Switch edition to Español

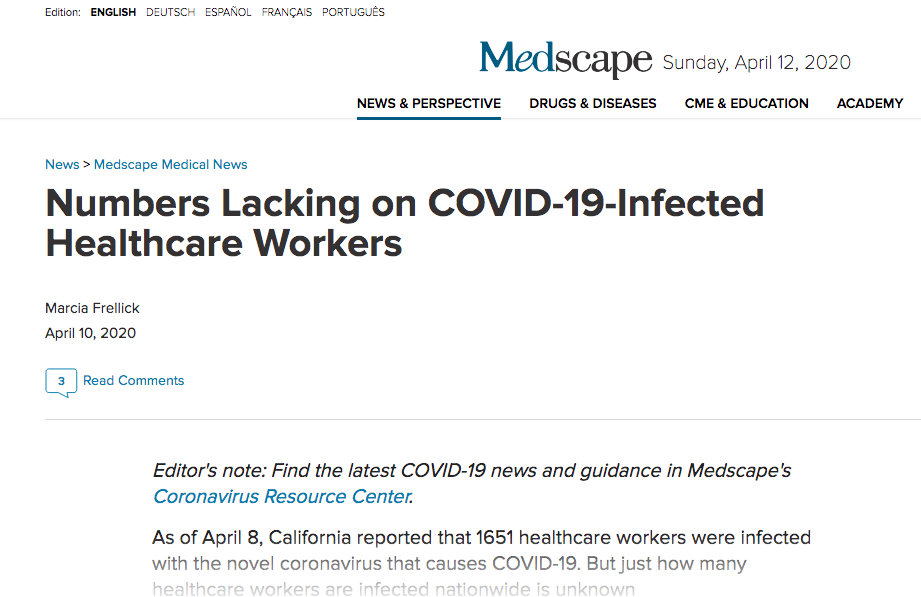[x=228, y=12]
